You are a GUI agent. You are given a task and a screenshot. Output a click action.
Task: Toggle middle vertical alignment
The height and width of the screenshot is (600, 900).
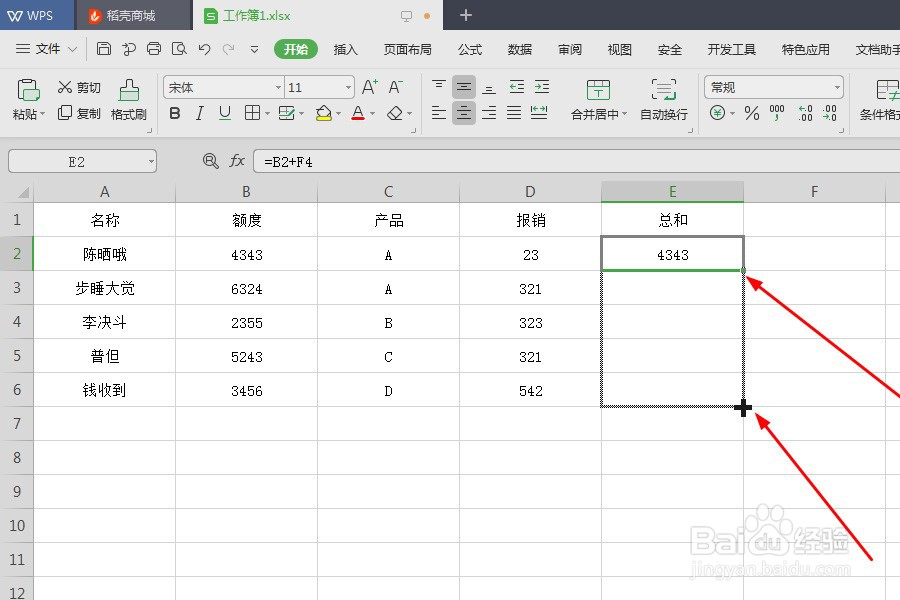464,87
